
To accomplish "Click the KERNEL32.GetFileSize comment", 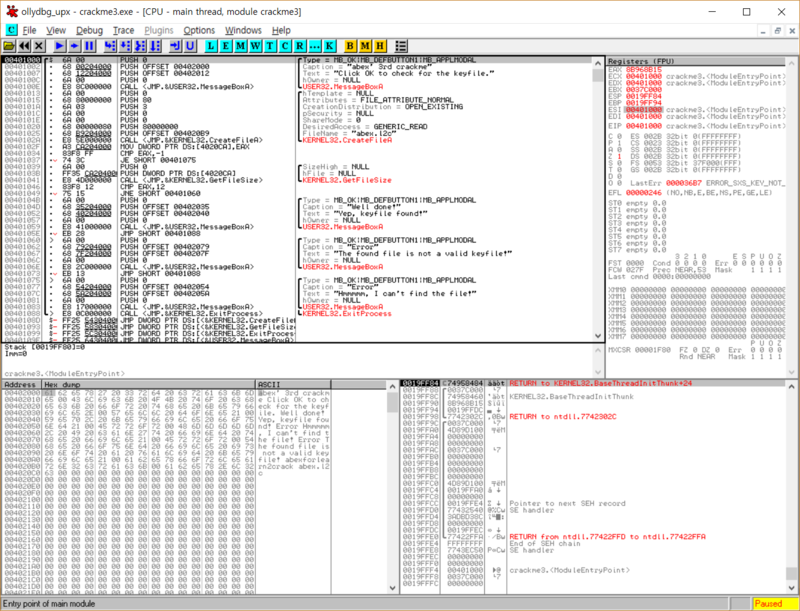I will (347, 180).
